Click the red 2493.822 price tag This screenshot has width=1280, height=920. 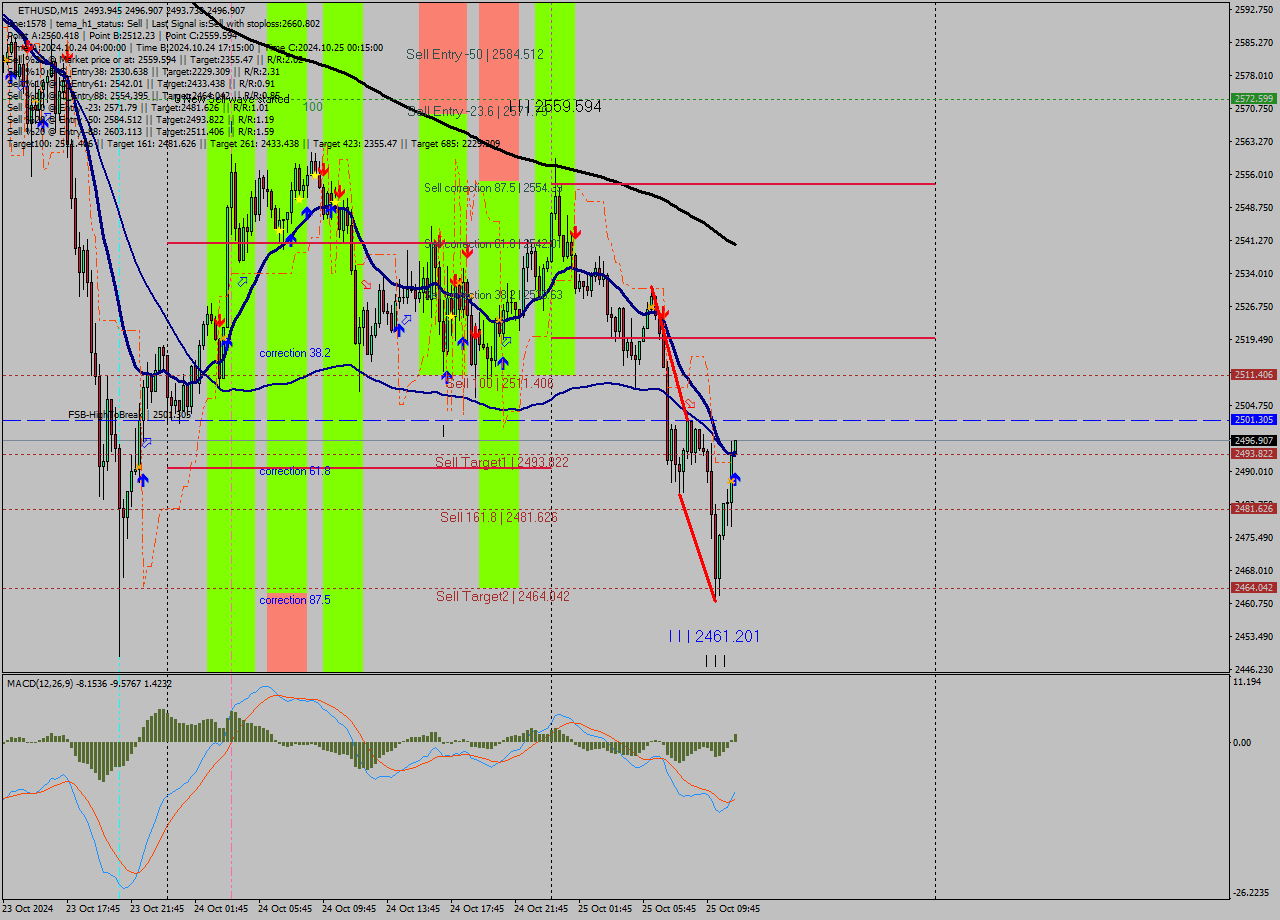pyautogui.click(x=1253, y=454)
